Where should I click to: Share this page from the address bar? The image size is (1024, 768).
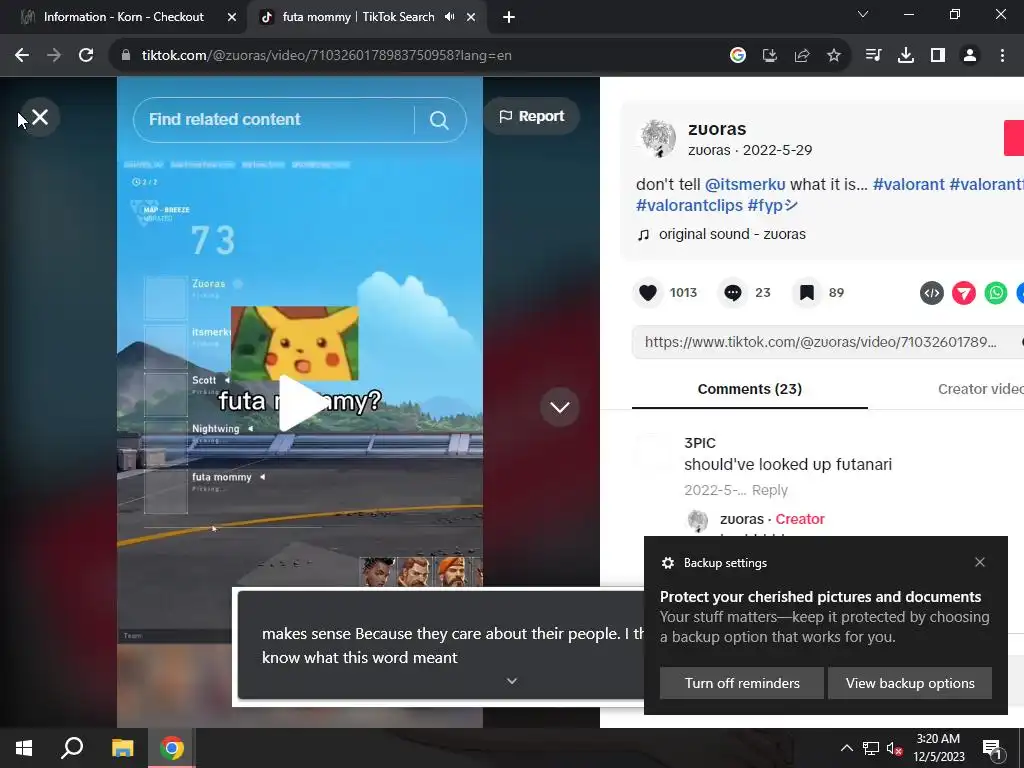coord(802,56)
